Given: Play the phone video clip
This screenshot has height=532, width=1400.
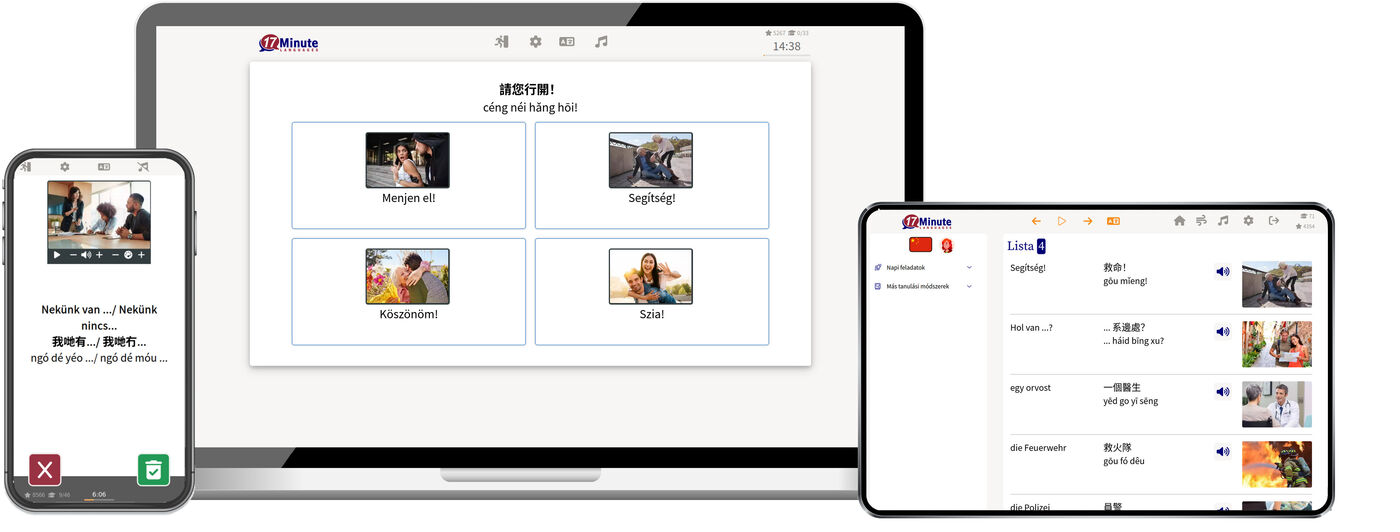Looking at the screenshot, I should tap(58, 255).
